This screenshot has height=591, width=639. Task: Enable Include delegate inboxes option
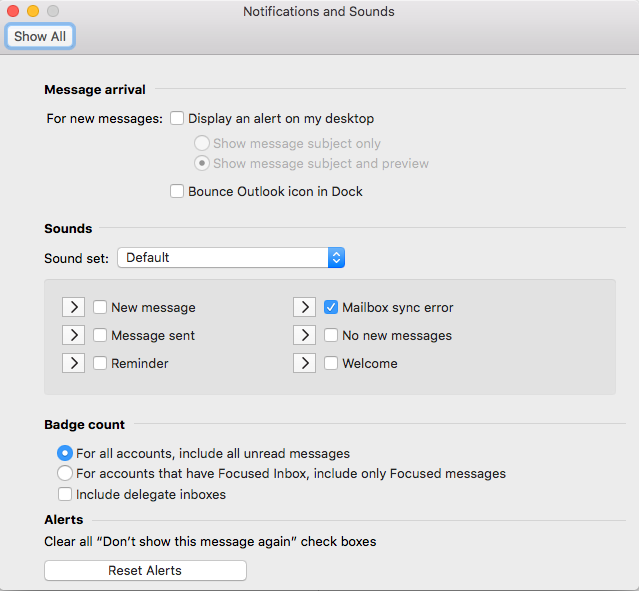tap(65, 494)
